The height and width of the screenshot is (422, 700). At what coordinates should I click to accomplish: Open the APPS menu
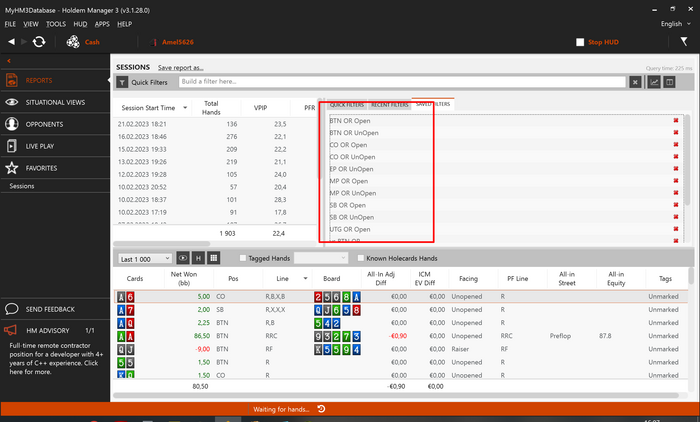102,24
